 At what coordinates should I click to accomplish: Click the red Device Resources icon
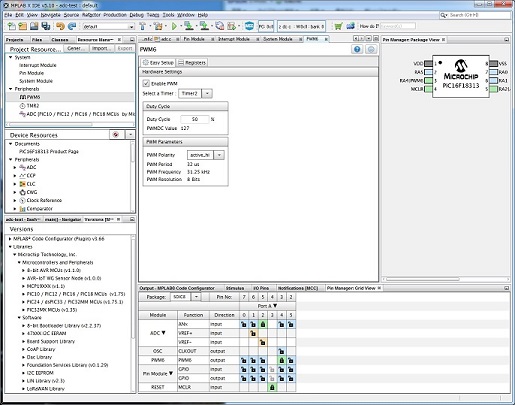[x=116, y=135]
